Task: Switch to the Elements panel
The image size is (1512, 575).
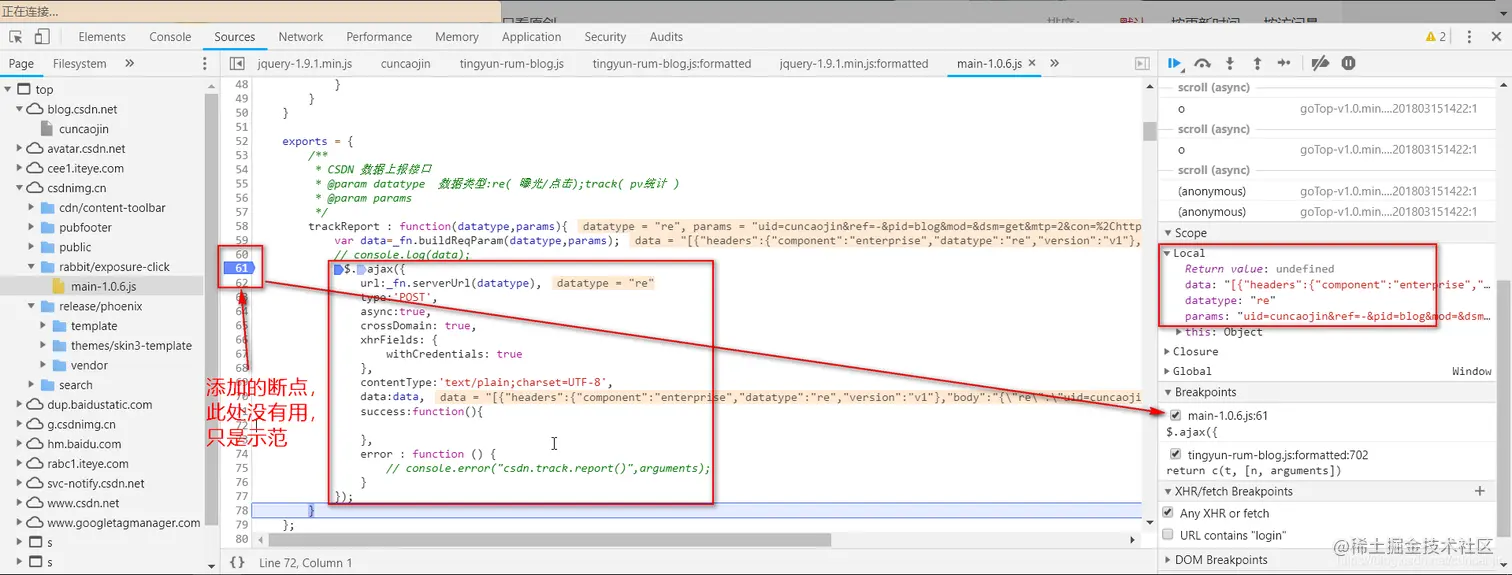Action: coord(102,37)
